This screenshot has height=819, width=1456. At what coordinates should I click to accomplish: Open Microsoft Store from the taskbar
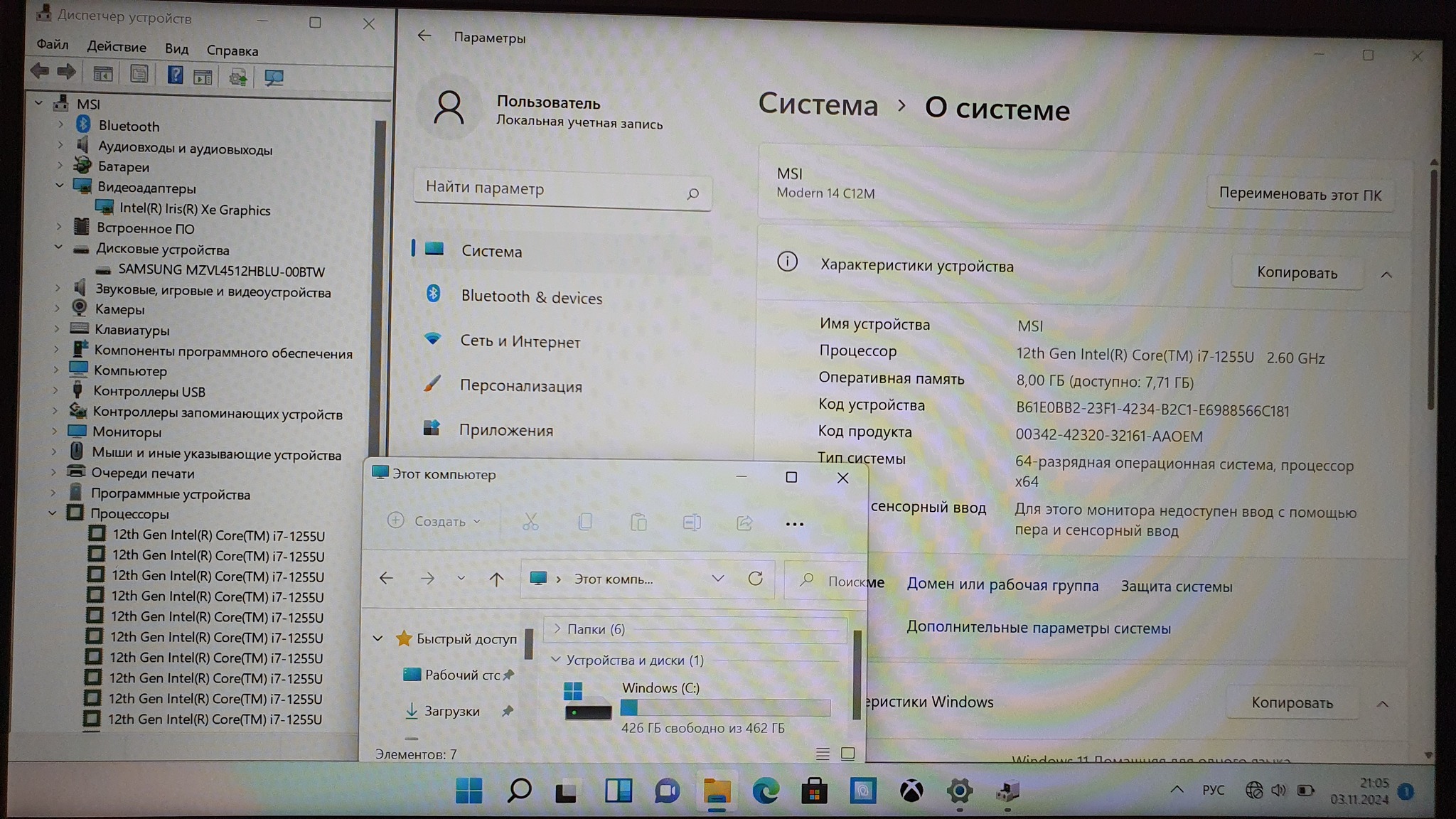814,791
